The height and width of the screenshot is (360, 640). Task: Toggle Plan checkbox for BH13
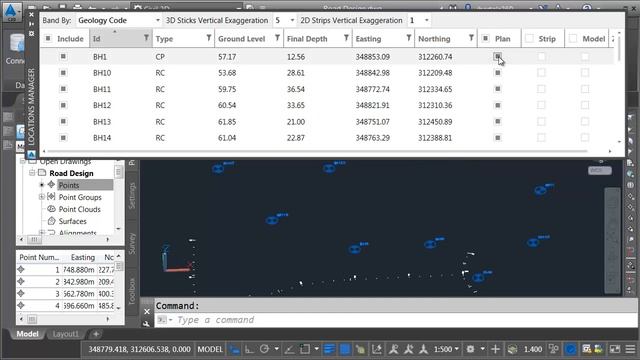pyautogui.click(x=498, y=122)
